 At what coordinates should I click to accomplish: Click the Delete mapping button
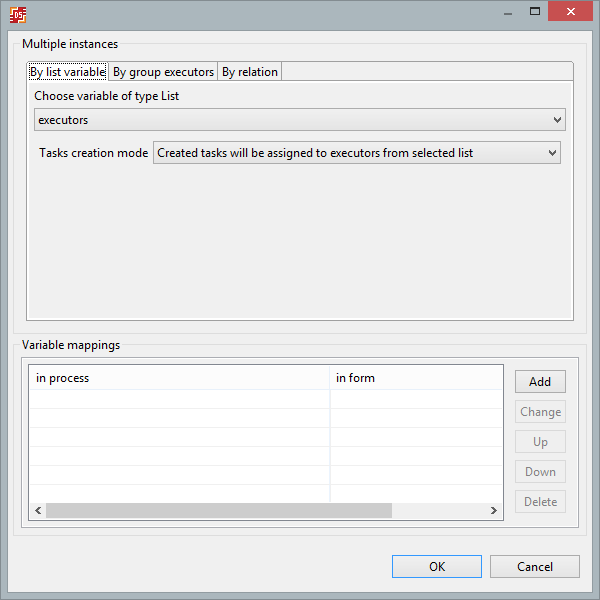pos(540,502)
